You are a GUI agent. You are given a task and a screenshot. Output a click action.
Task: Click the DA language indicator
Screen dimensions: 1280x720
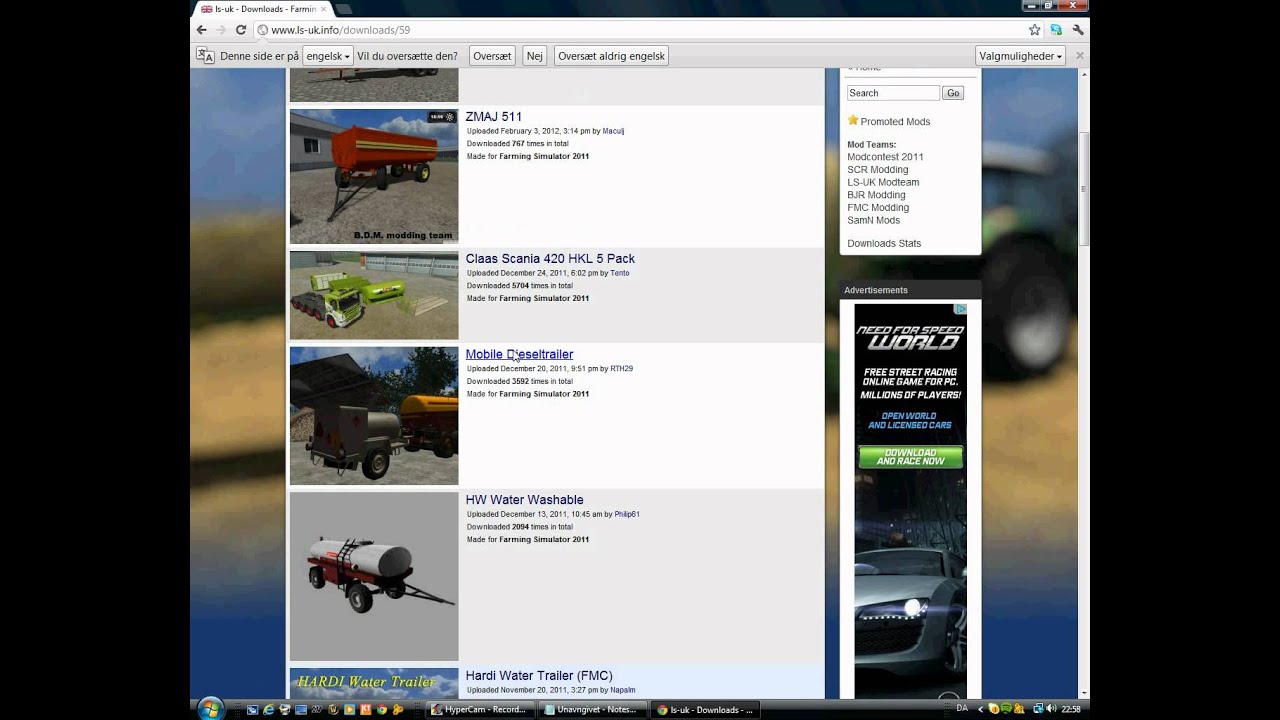(x=961, y=709)
